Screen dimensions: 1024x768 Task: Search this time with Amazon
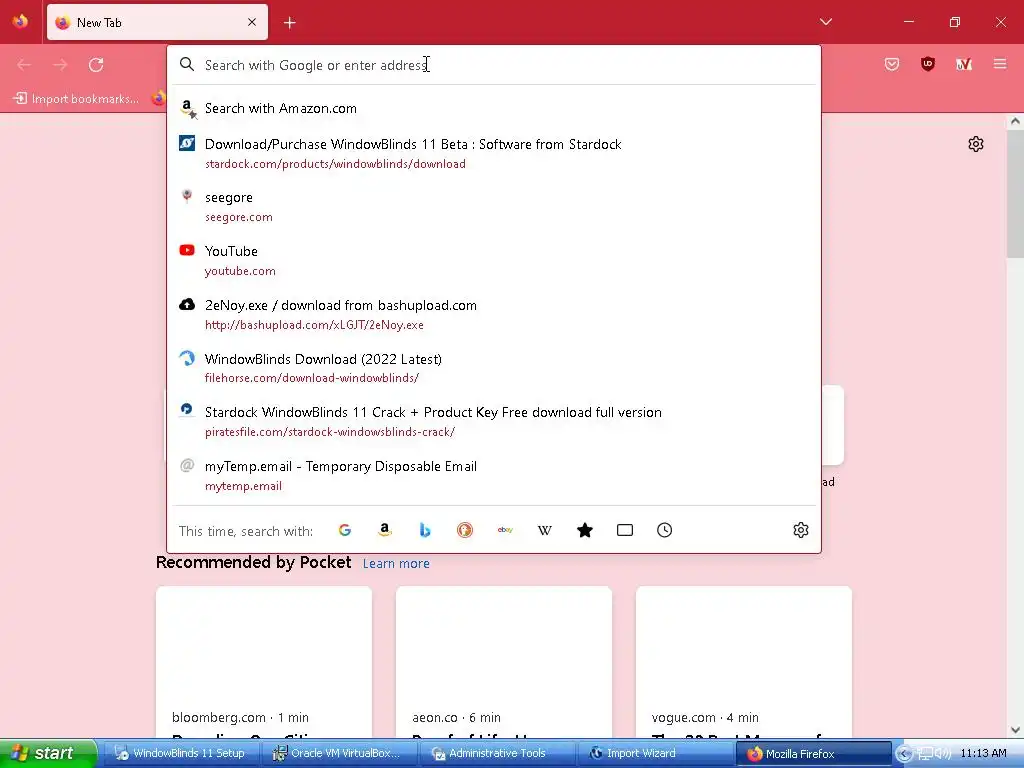tap(385, 530)
